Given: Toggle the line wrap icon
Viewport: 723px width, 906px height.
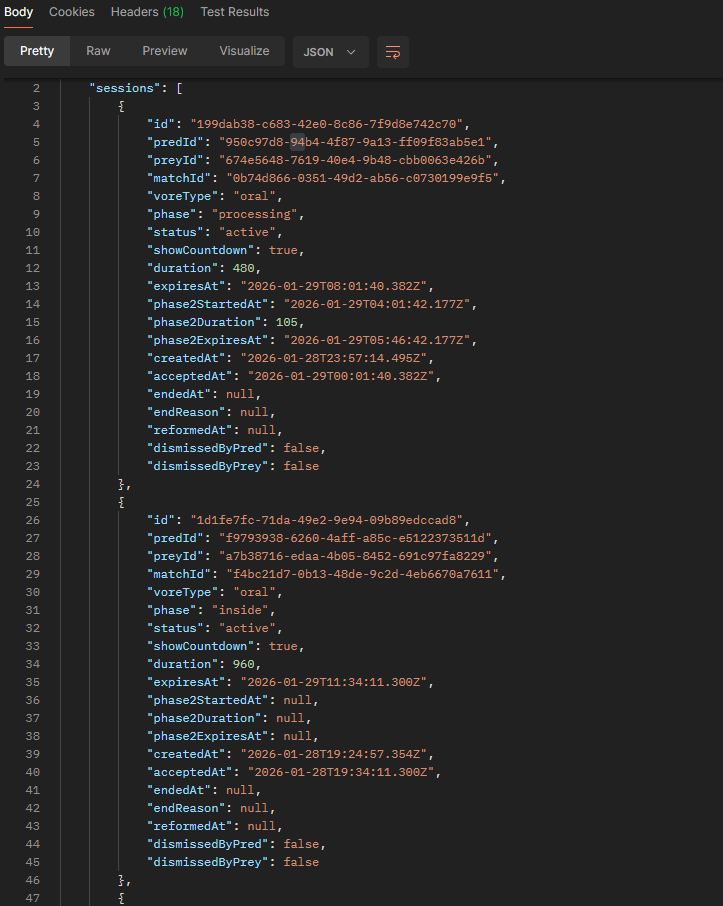Looking at the screenshot, I should pyautogui.click(x=393, y=52).
